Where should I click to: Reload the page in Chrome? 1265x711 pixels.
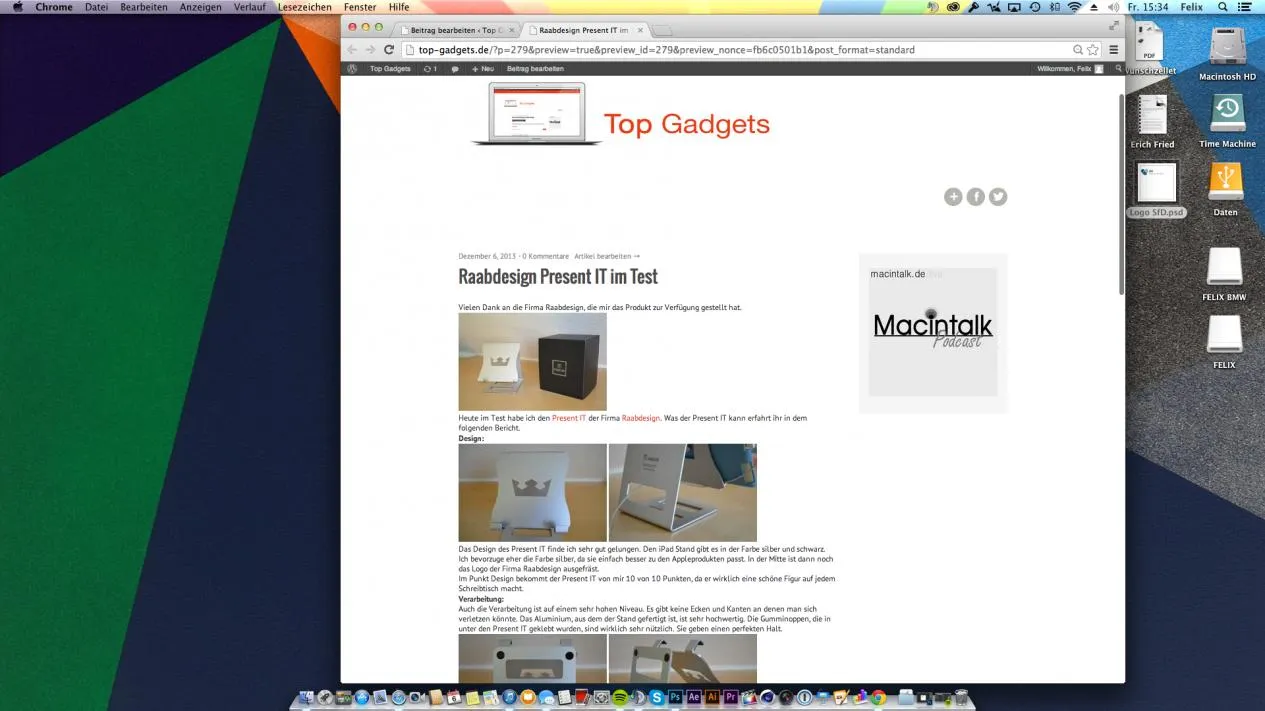tap(389, 49)
